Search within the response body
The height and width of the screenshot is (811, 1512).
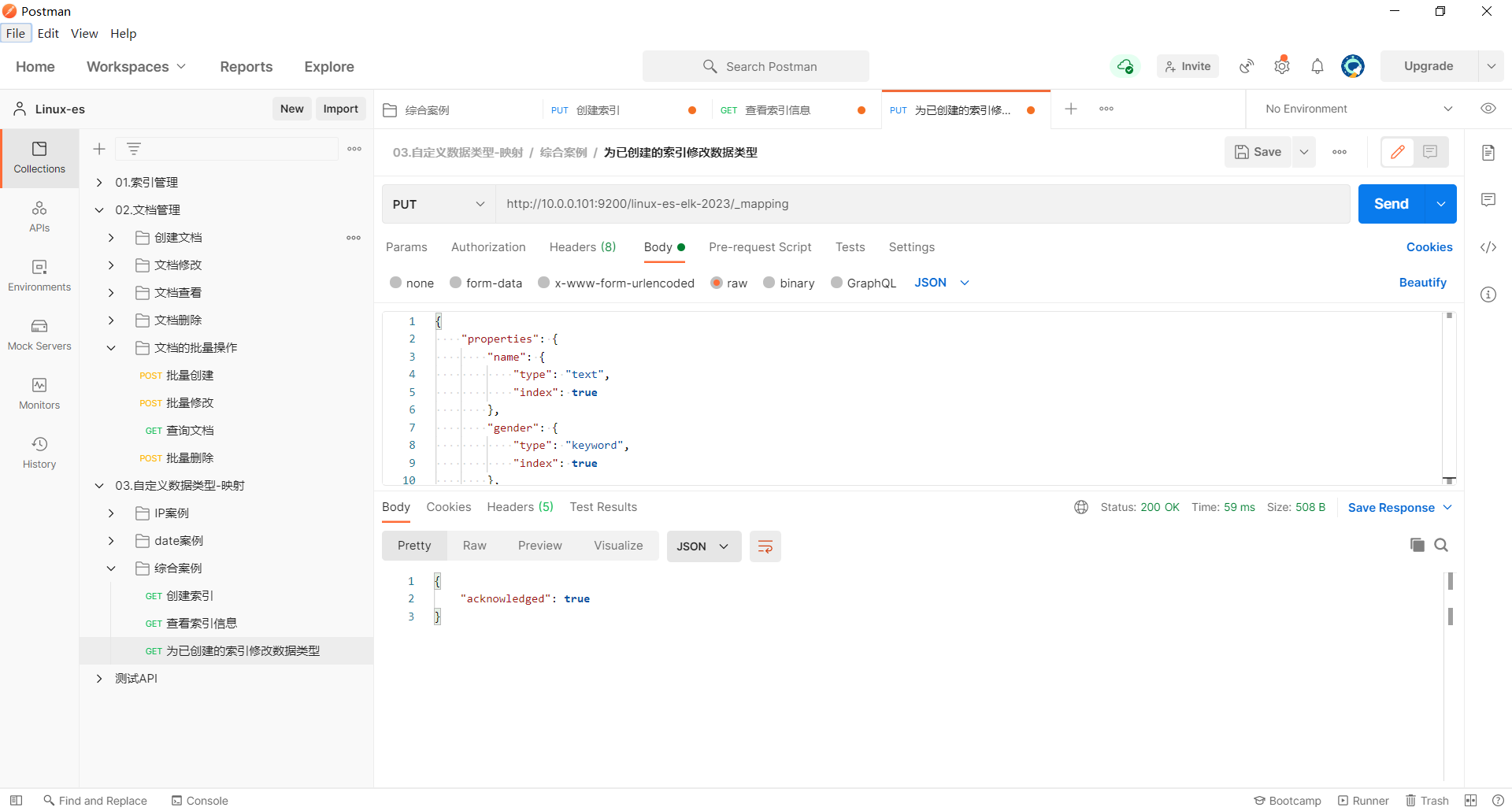[x=1441, y=545]
